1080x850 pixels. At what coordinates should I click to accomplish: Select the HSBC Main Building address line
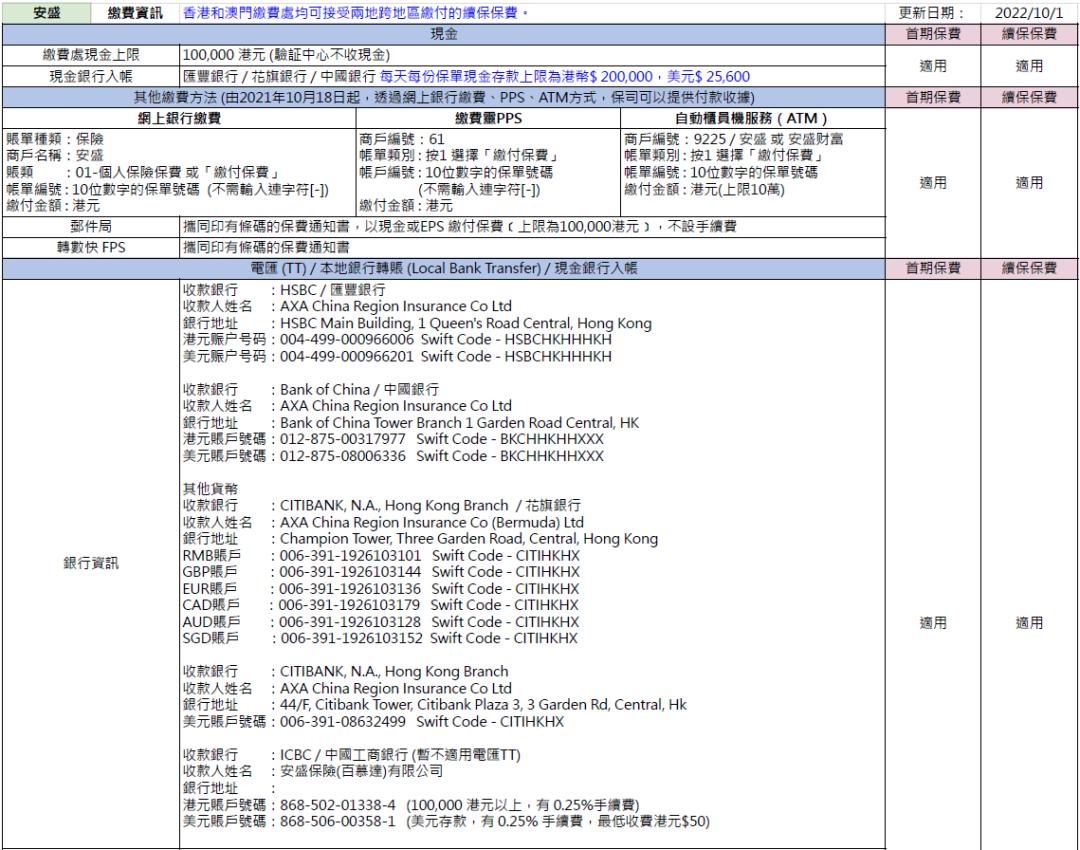[417, 323]
